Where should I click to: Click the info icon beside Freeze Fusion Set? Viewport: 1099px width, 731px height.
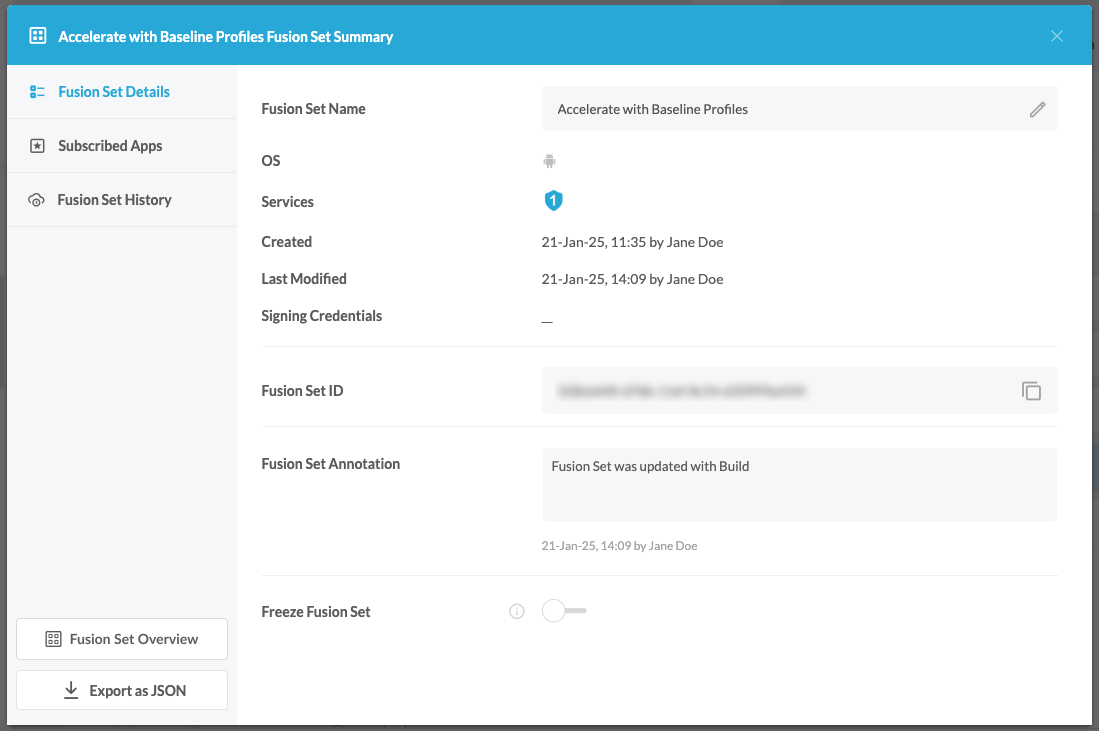coord(516,611)
